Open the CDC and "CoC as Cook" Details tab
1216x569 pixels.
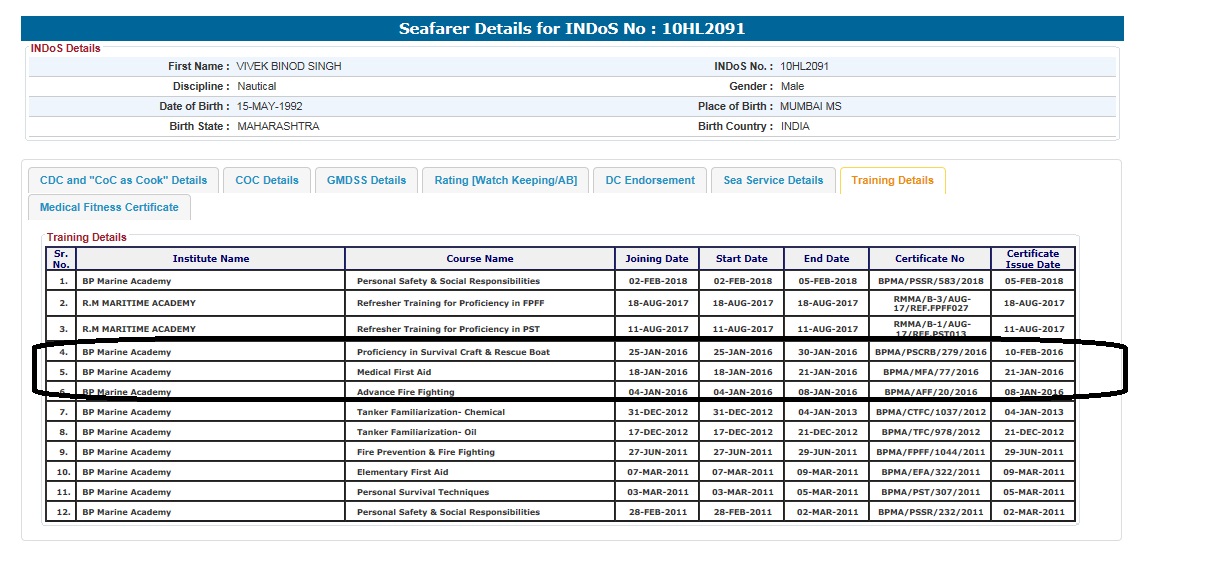click(123, 181)
